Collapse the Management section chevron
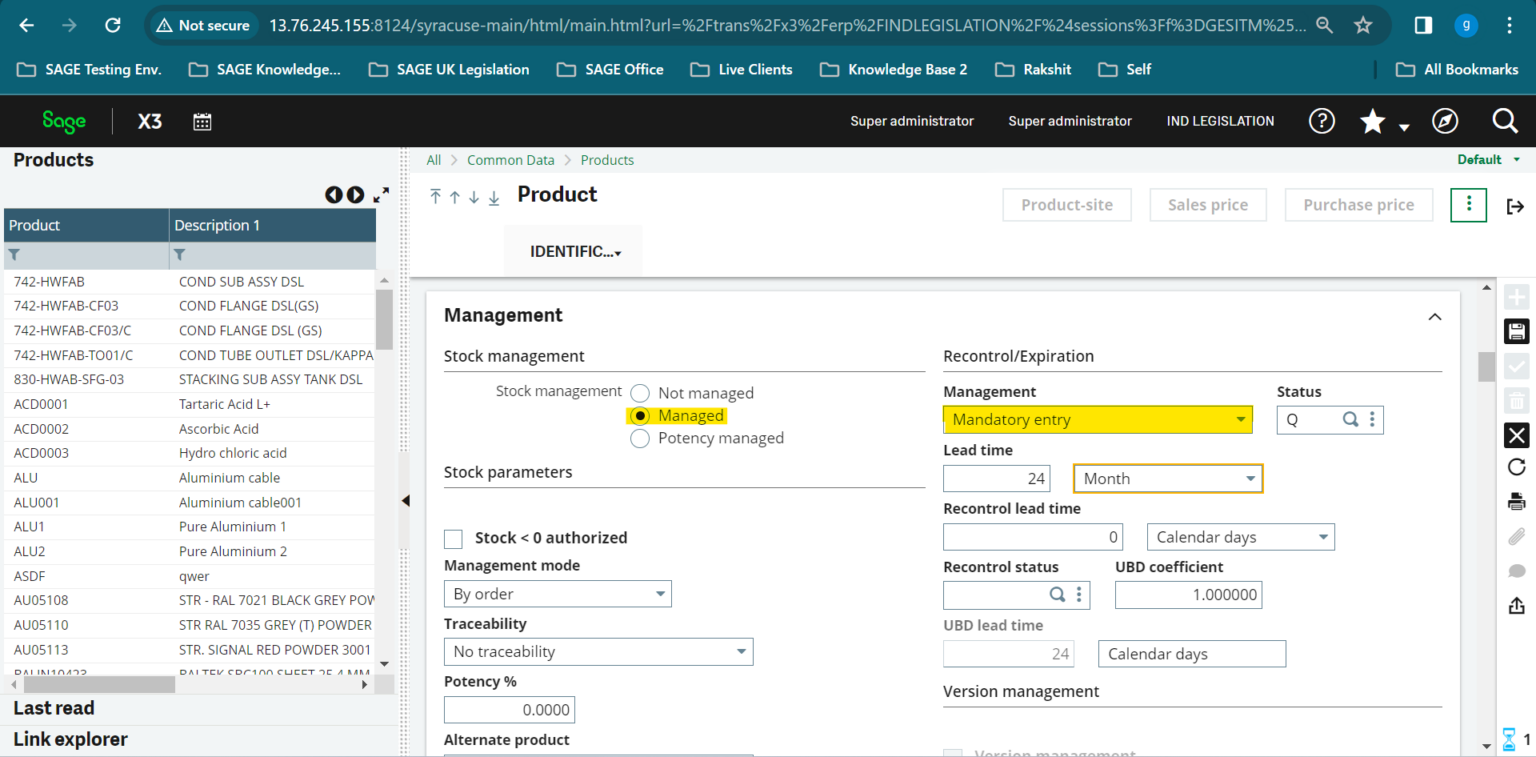1536x757 pixels. click(x=1434, y=317)
